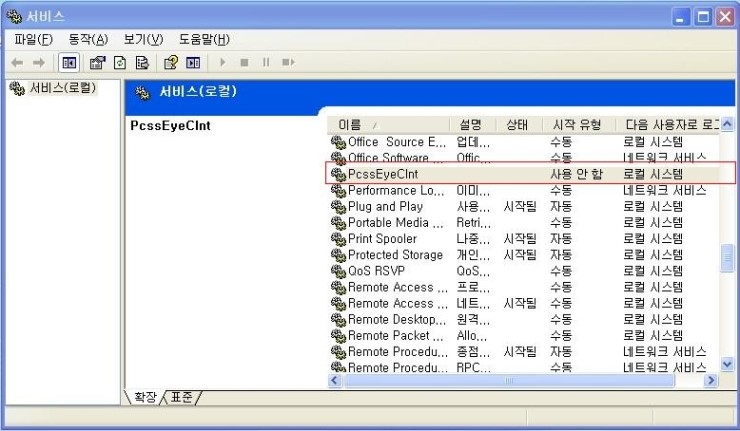
Task: Open the Properties toolbar icon
Action: (x=97, y=62)
